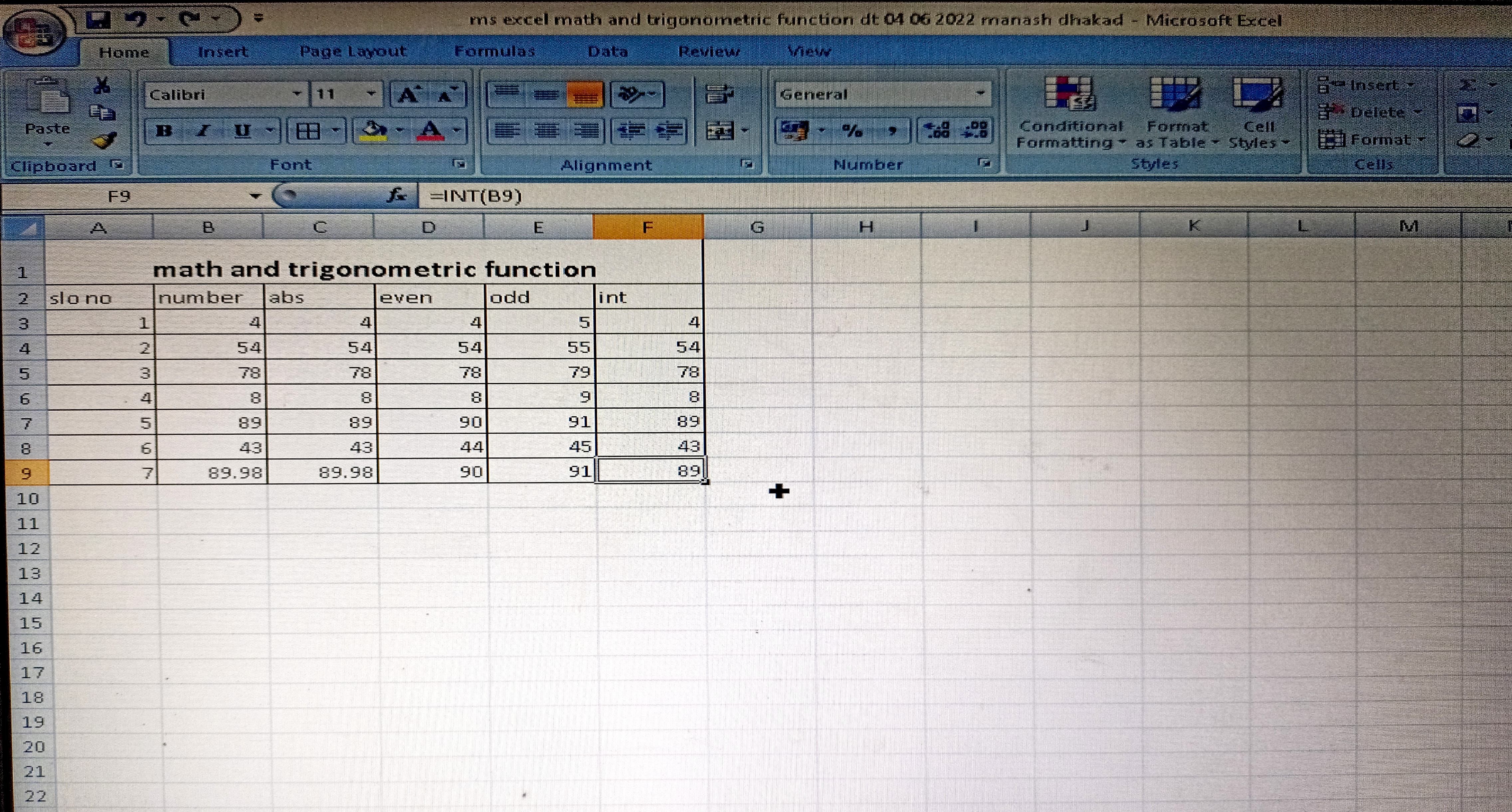
Task: Click the Percent Style icon
Action: 852,130
